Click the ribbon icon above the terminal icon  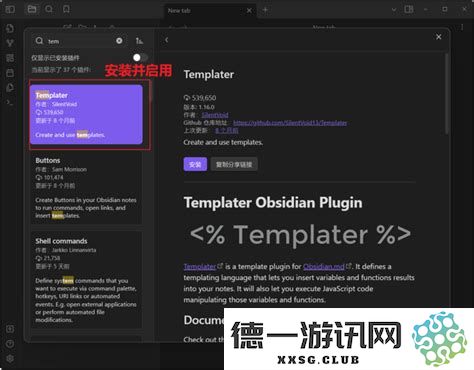[10, 88]
